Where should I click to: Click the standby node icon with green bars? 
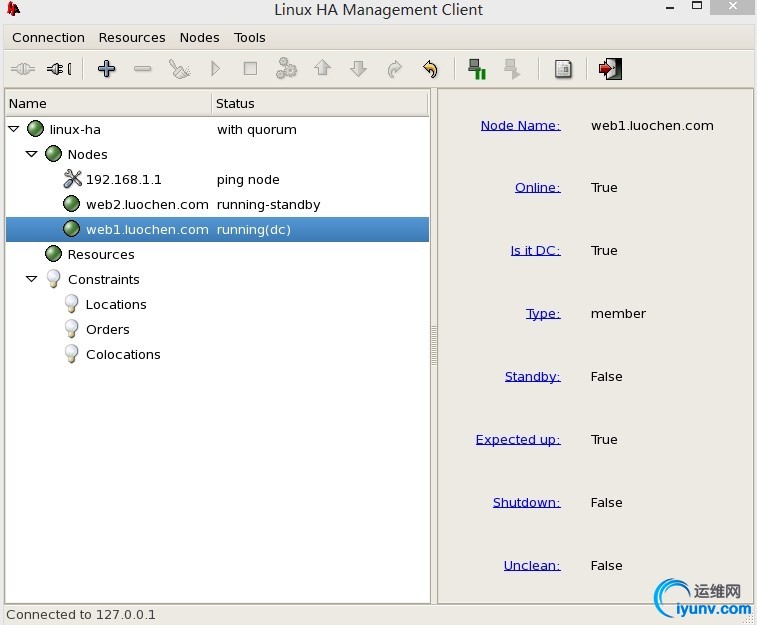pyautogui.click(x=477, y=69)
